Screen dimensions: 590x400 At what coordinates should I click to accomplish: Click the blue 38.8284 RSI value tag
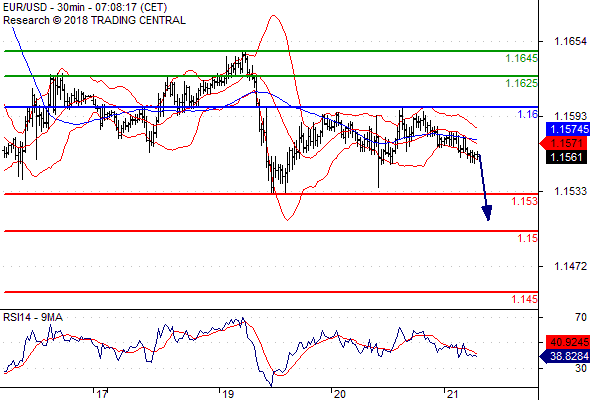[x=565, y=356]
